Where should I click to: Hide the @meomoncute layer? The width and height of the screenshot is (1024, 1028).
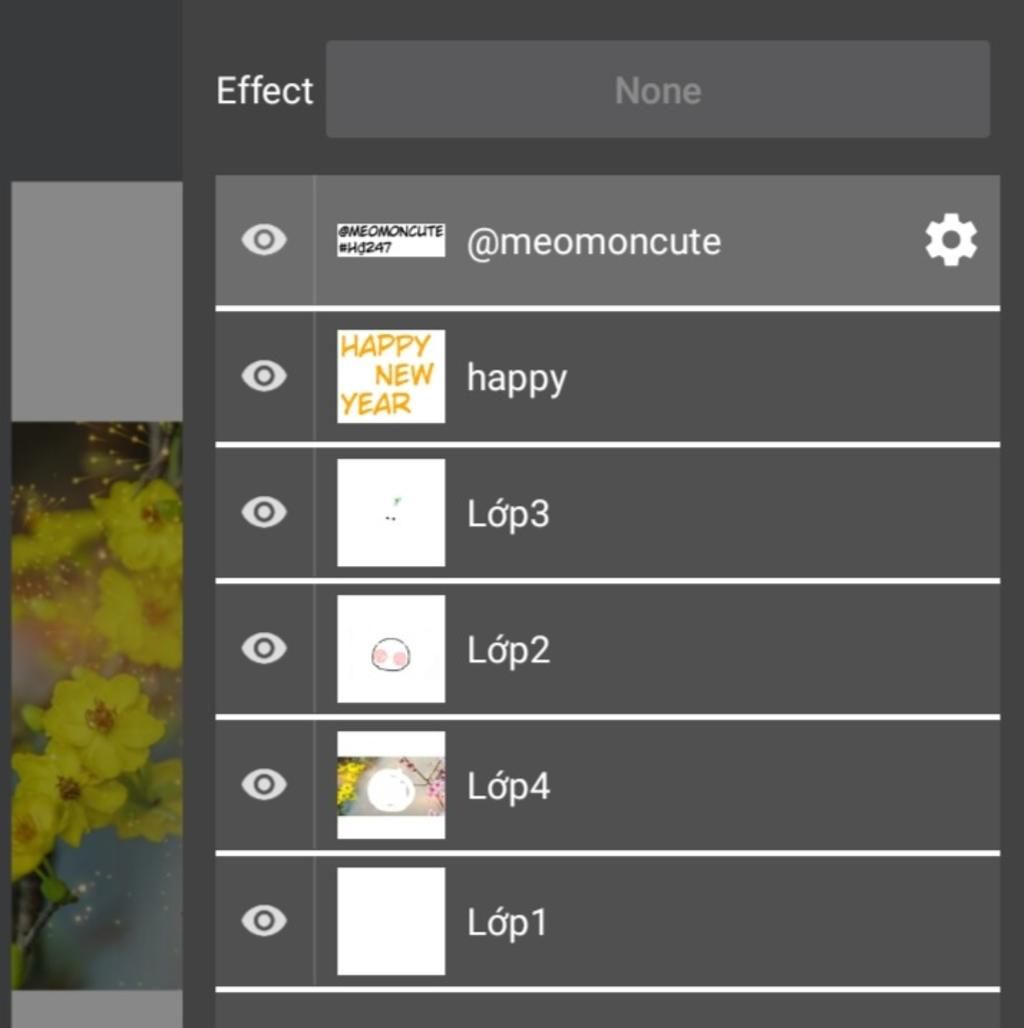pos(264,240)
